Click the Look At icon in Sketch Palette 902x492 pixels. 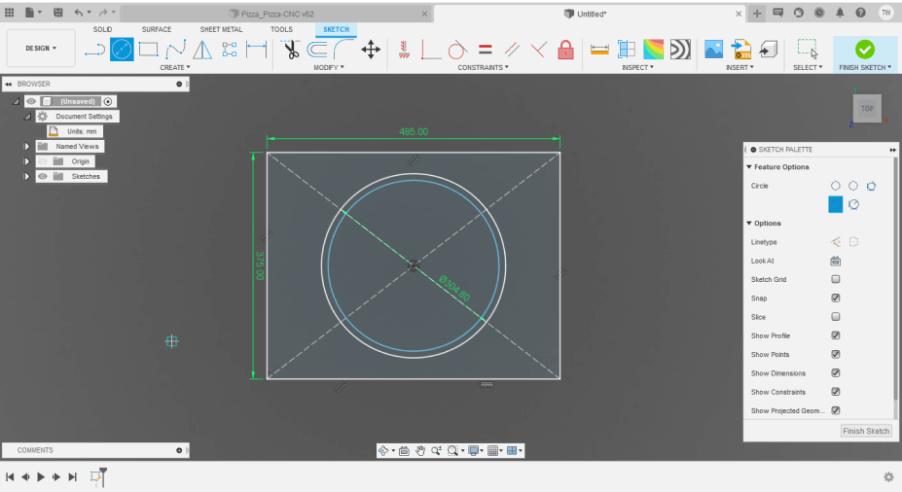tap(835, 261)
